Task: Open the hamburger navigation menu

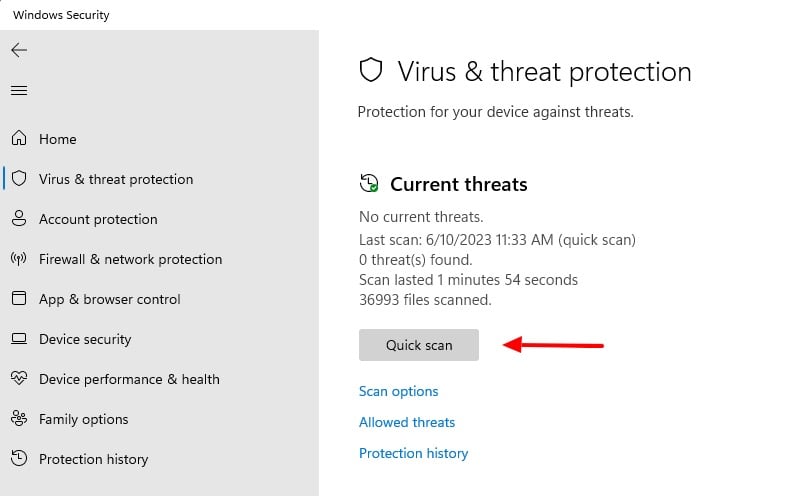Action: (19, 91)
